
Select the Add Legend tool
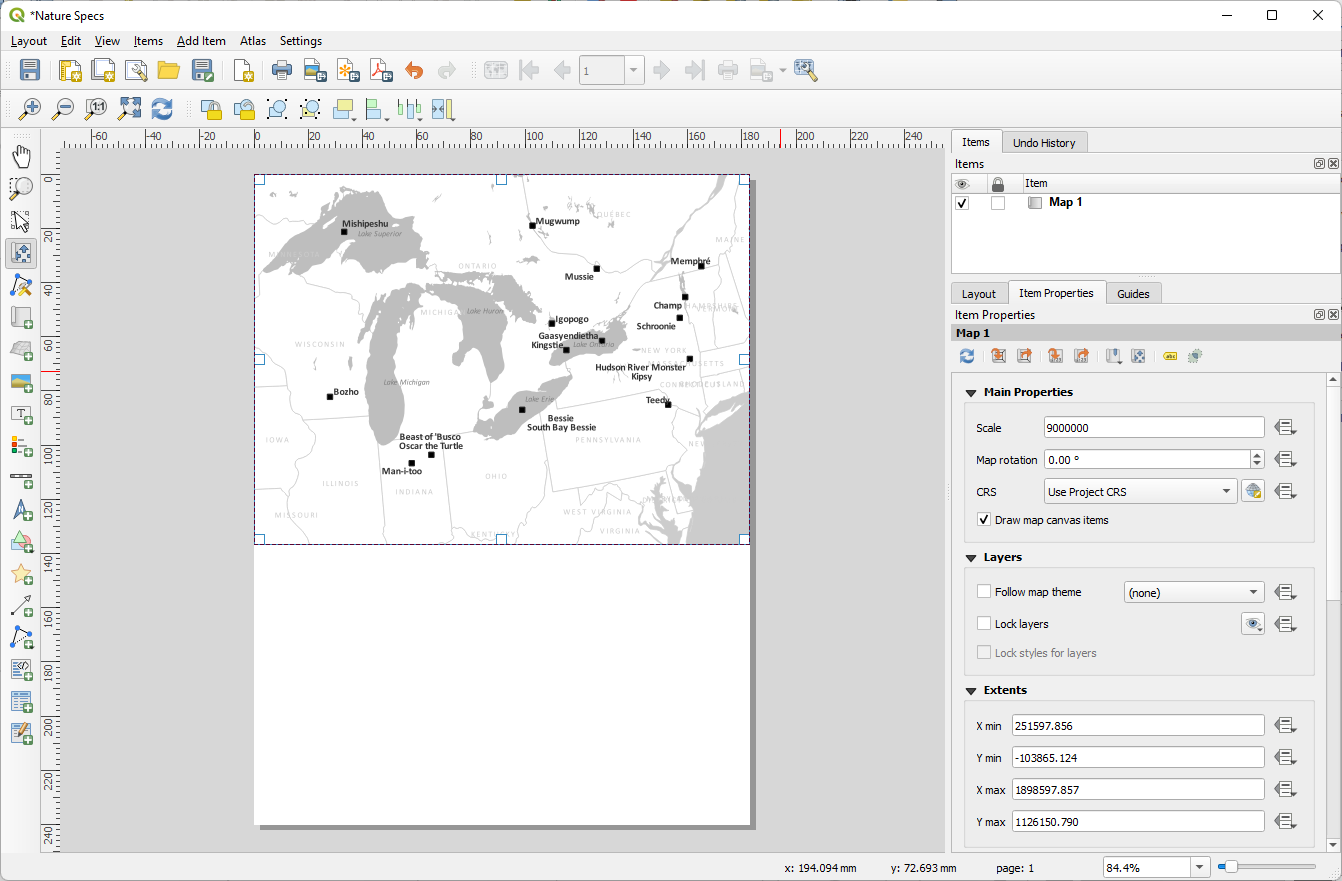pyautogui.click(x=21, y=446)
